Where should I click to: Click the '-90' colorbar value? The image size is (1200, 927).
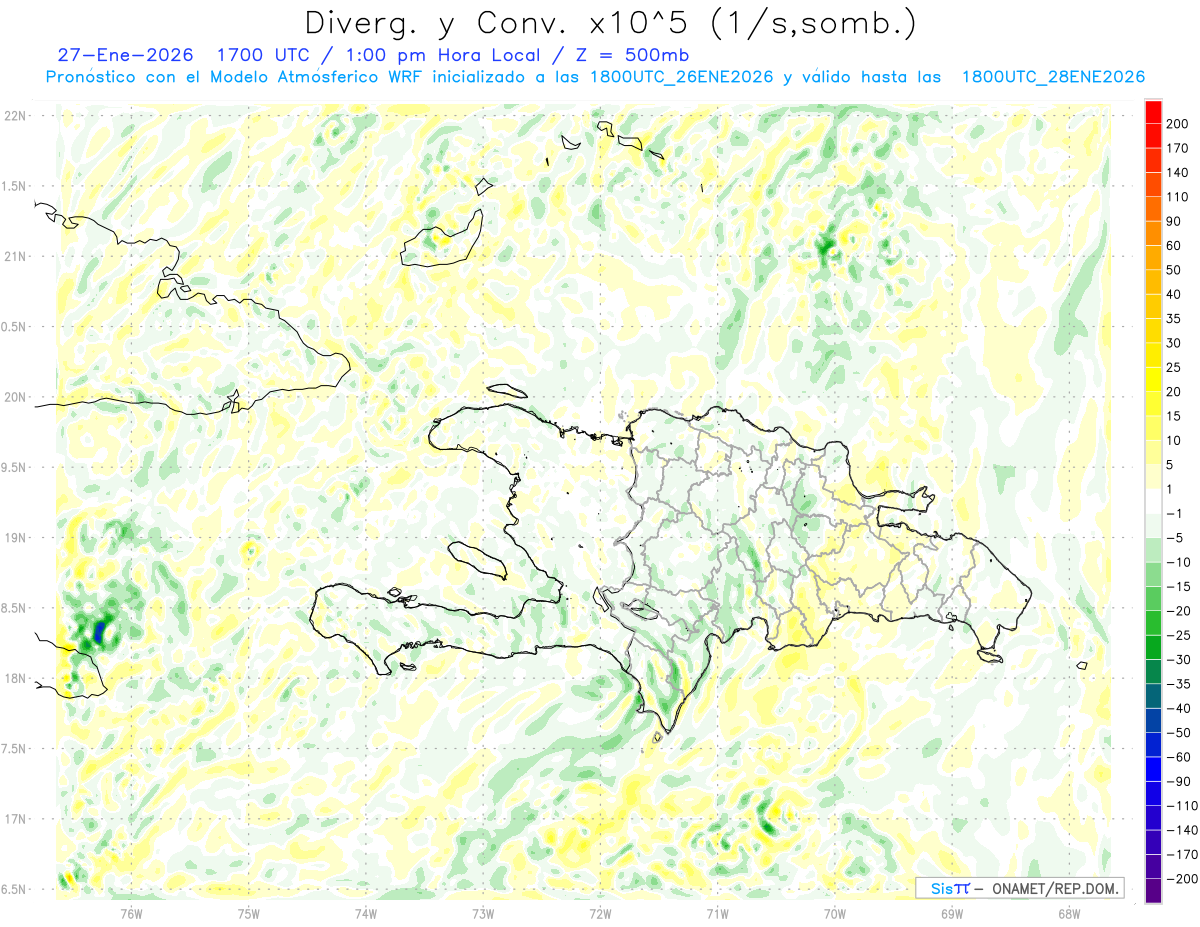[x=1178, y=781]
